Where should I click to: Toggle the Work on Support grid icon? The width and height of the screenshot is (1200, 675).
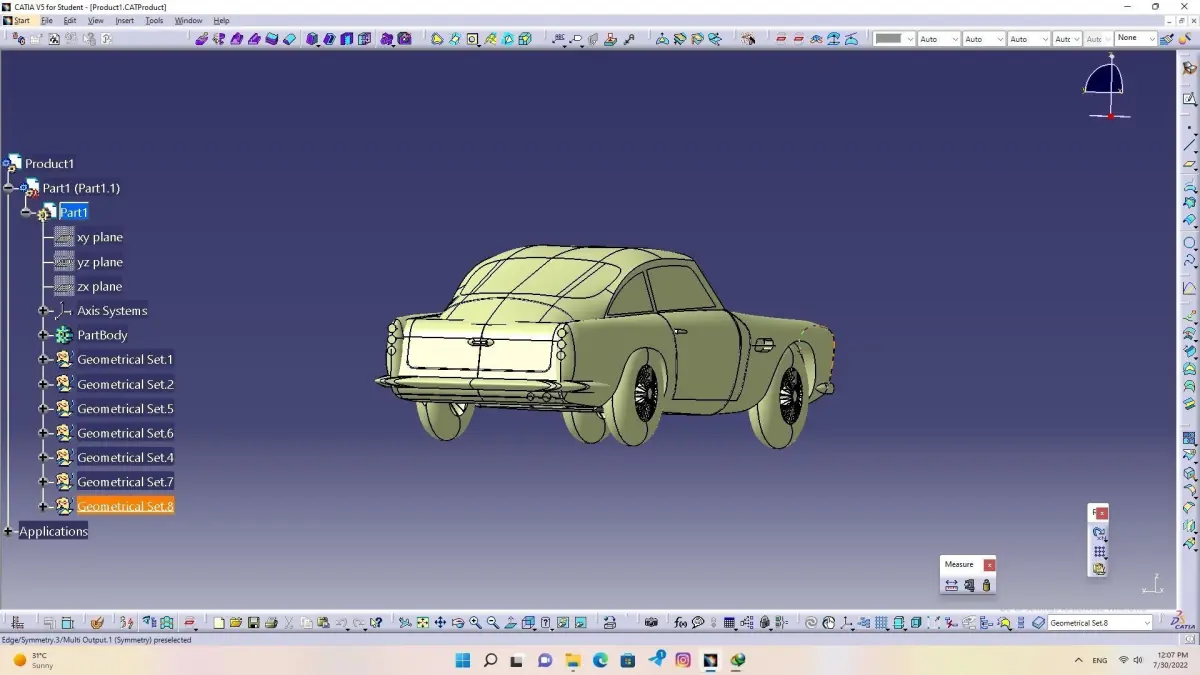[881, 622]
